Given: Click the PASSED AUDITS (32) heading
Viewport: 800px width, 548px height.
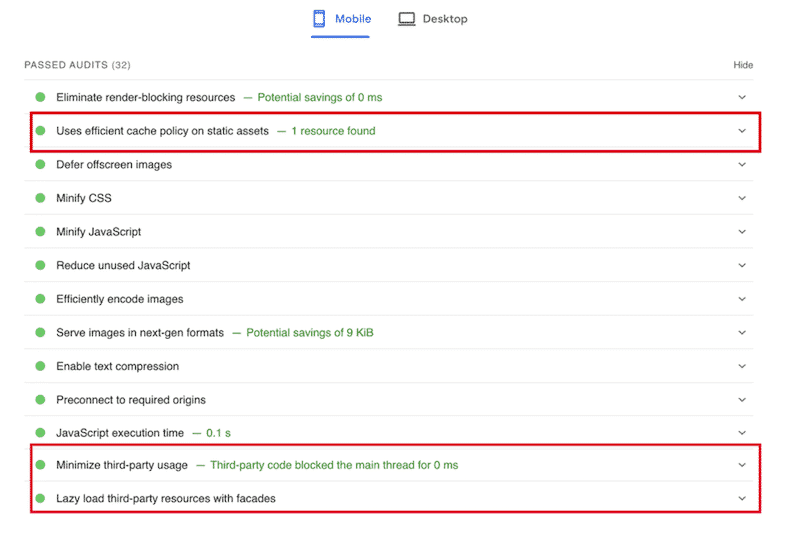Looking at the screenshot, I should click(78, 65).
